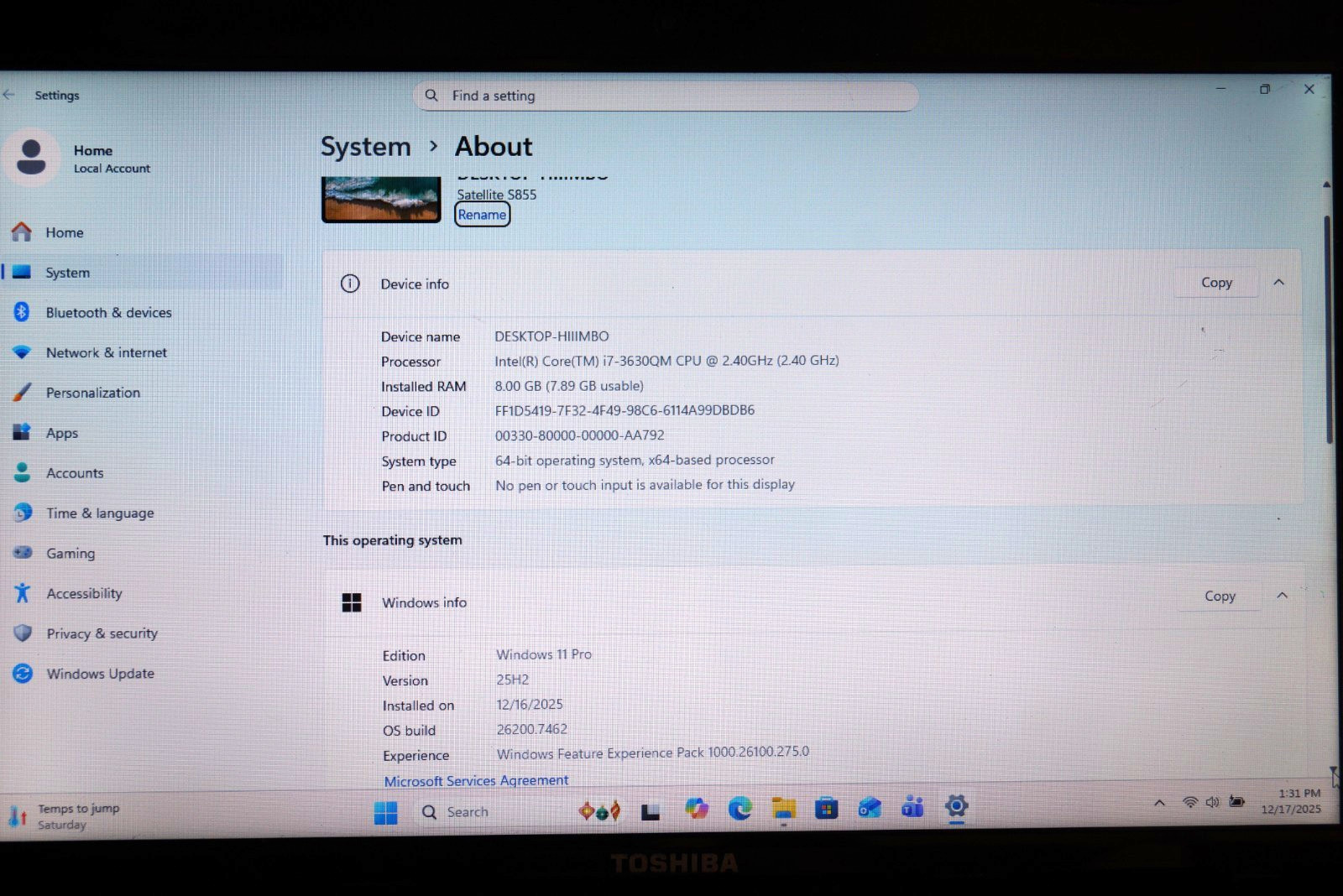Open Microsoft Store from the taskbar
The height and width of the screenshot is (896, 1343).
click(827, 809)
